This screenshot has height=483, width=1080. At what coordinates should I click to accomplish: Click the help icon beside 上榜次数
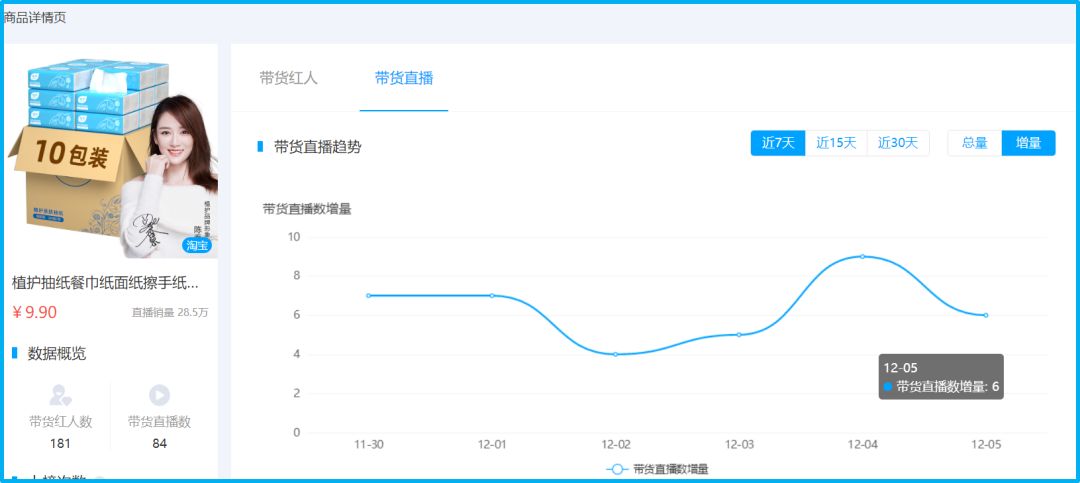[100, 479]
